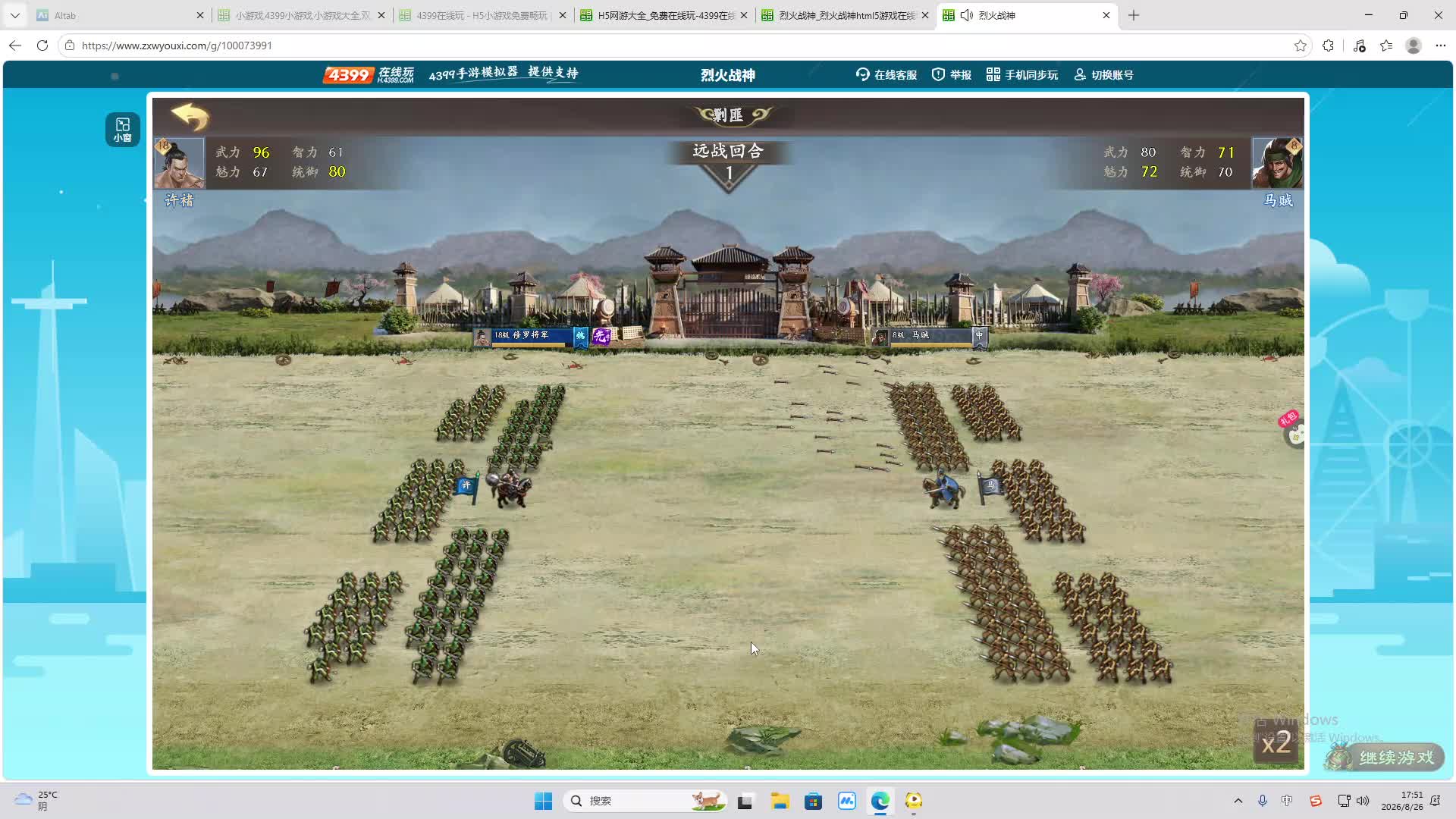Viewport: 1456px width, 819px height.
Task: Click 许褚 general portrait
Action: (x=180, y=162)
